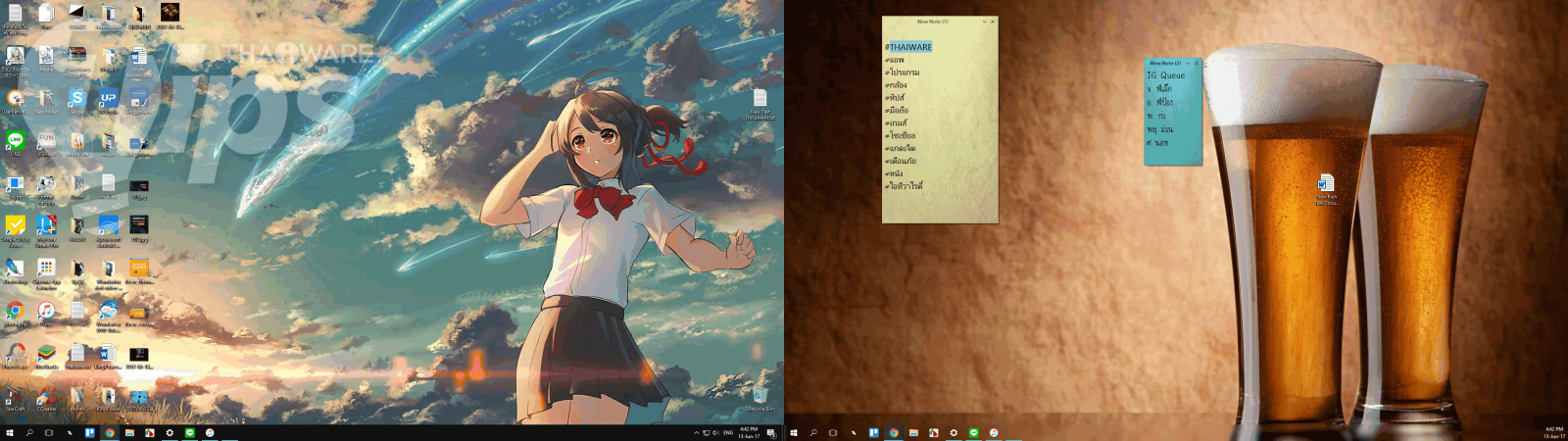Select the Google Chrome desktop shortcut
This screenshot has height=441, width=1568.
pos(15,311)
